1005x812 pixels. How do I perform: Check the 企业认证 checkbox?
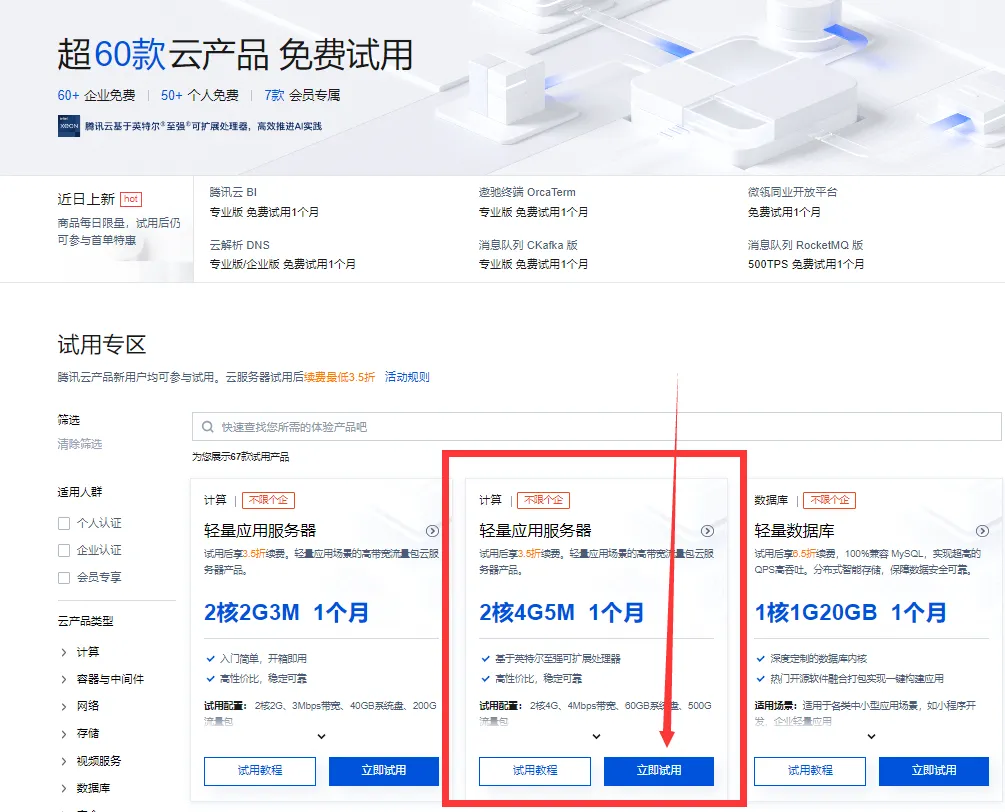coord(64,551)
